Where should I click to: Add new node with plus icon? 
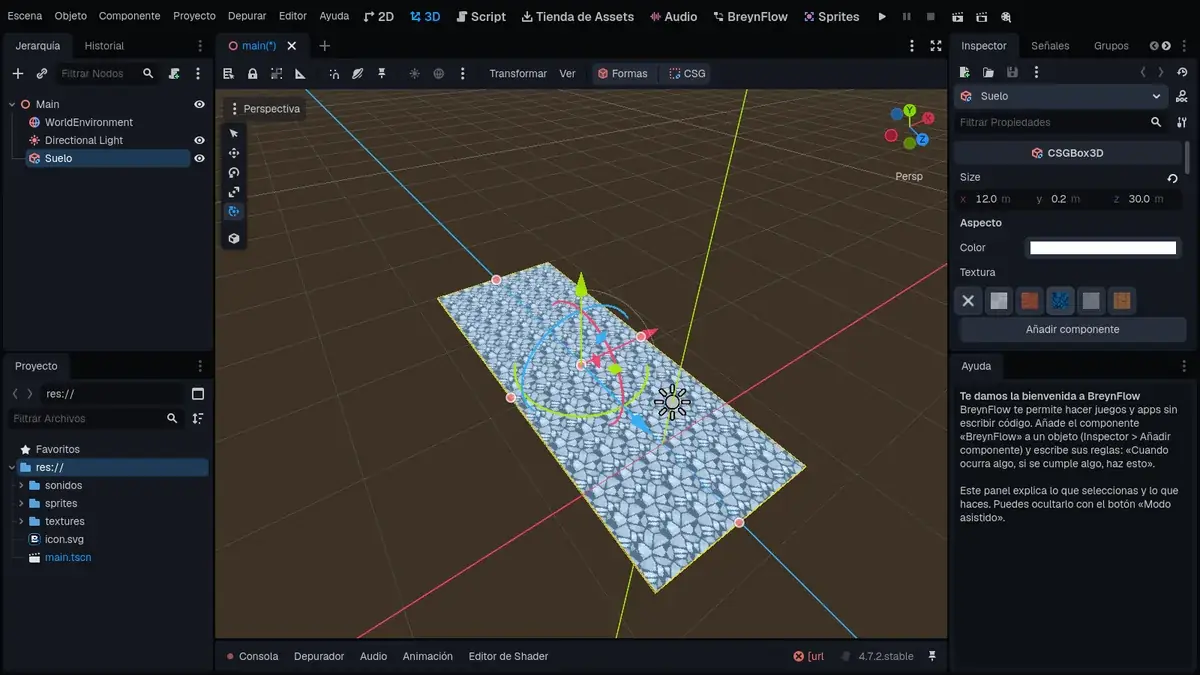(x=17, y=74)
